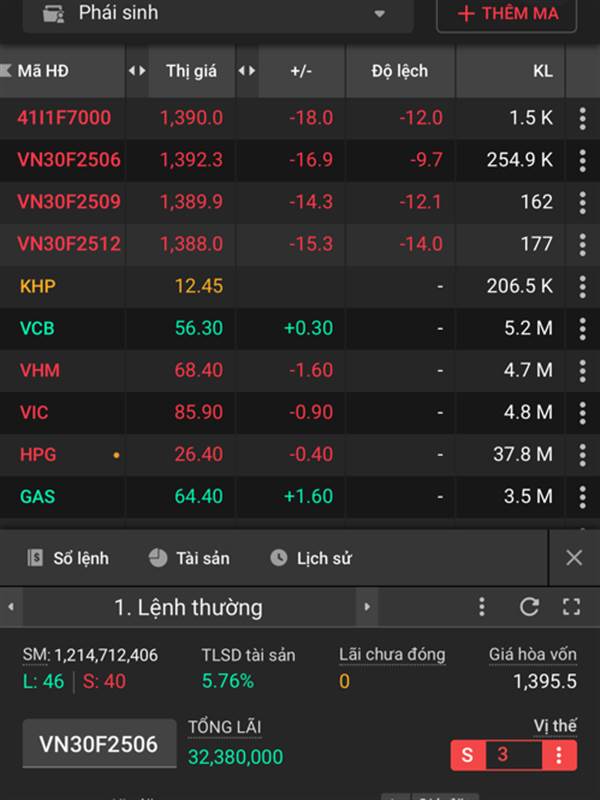The height and width of the screenshot is (800, 600).
Task: Go to previous order type arrow
Action: pyautogui.click(x=11, y=607)
